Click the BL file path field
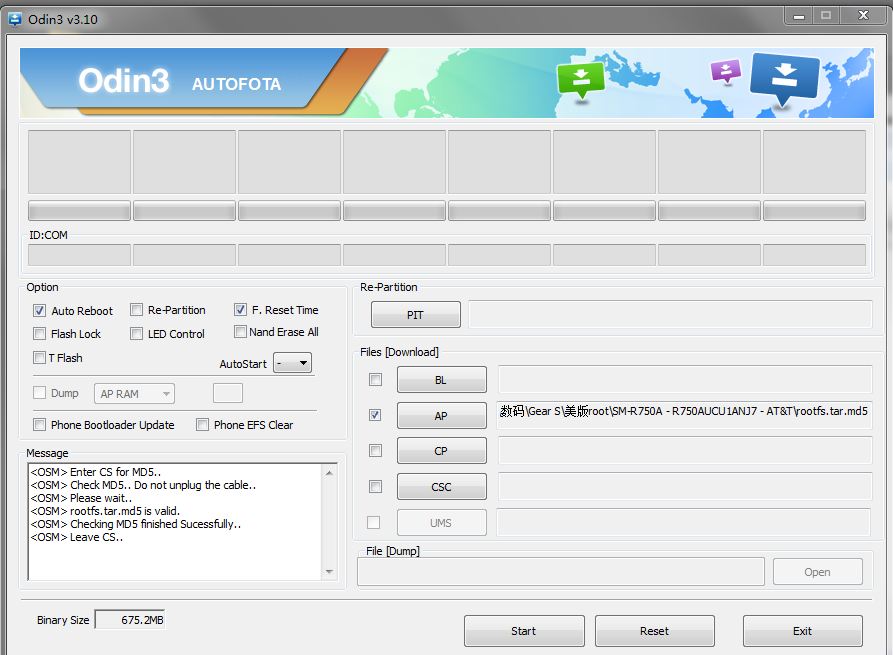Image resolution: width=893 pixels, height=655 pixels. pos(685,379)
